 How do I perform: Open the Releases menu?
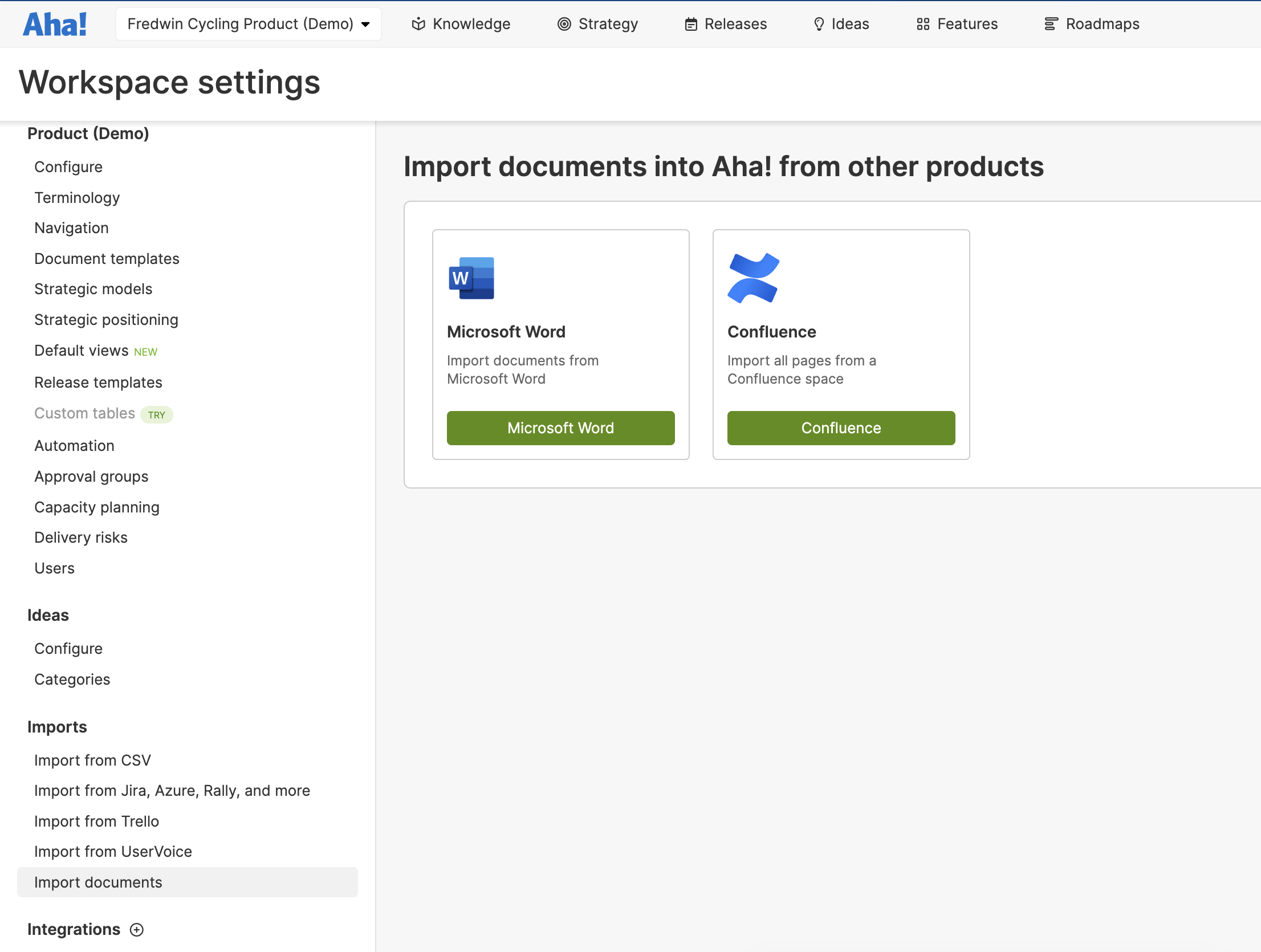pos(726,24)
